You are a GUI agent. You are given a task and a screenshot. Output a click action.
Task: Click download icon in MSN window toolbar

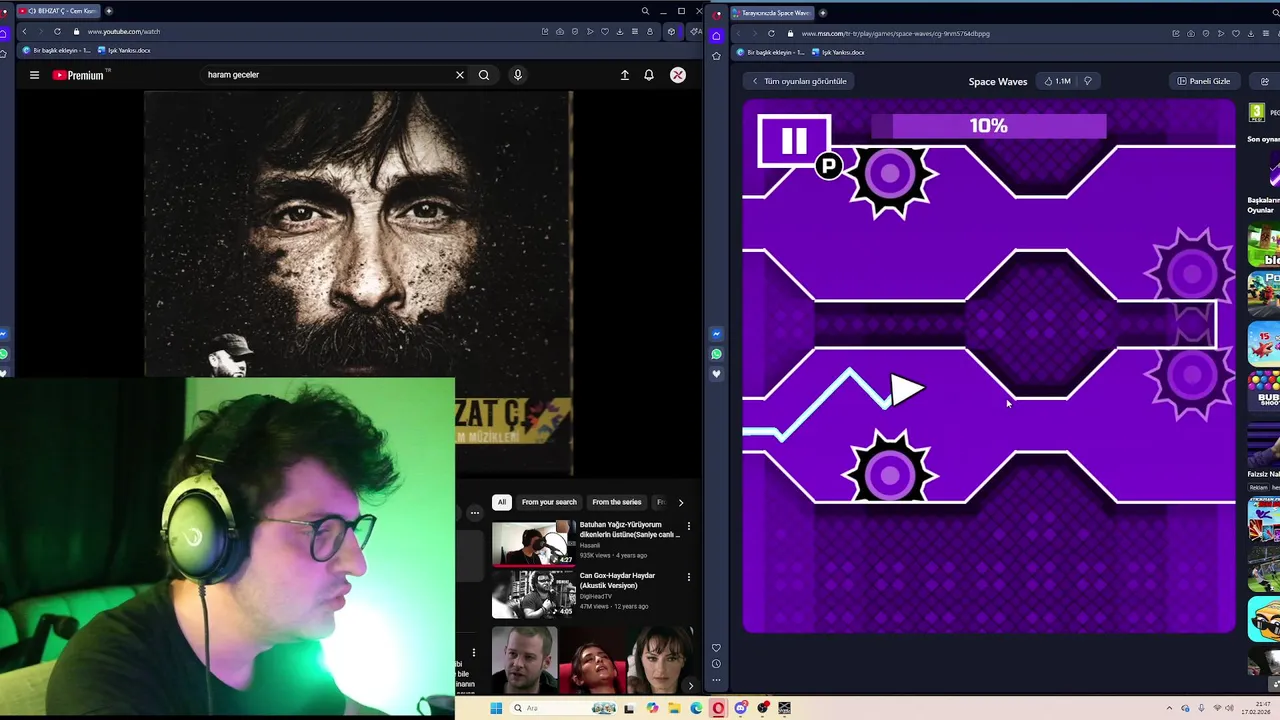tap(1251, 33)
